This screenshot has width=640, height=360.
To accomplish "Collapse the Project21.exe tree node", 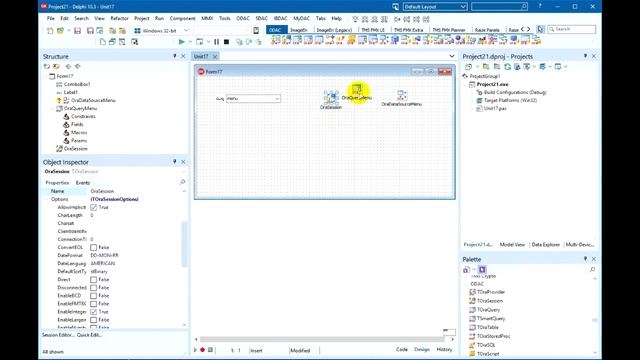I will tap(466, 84).
